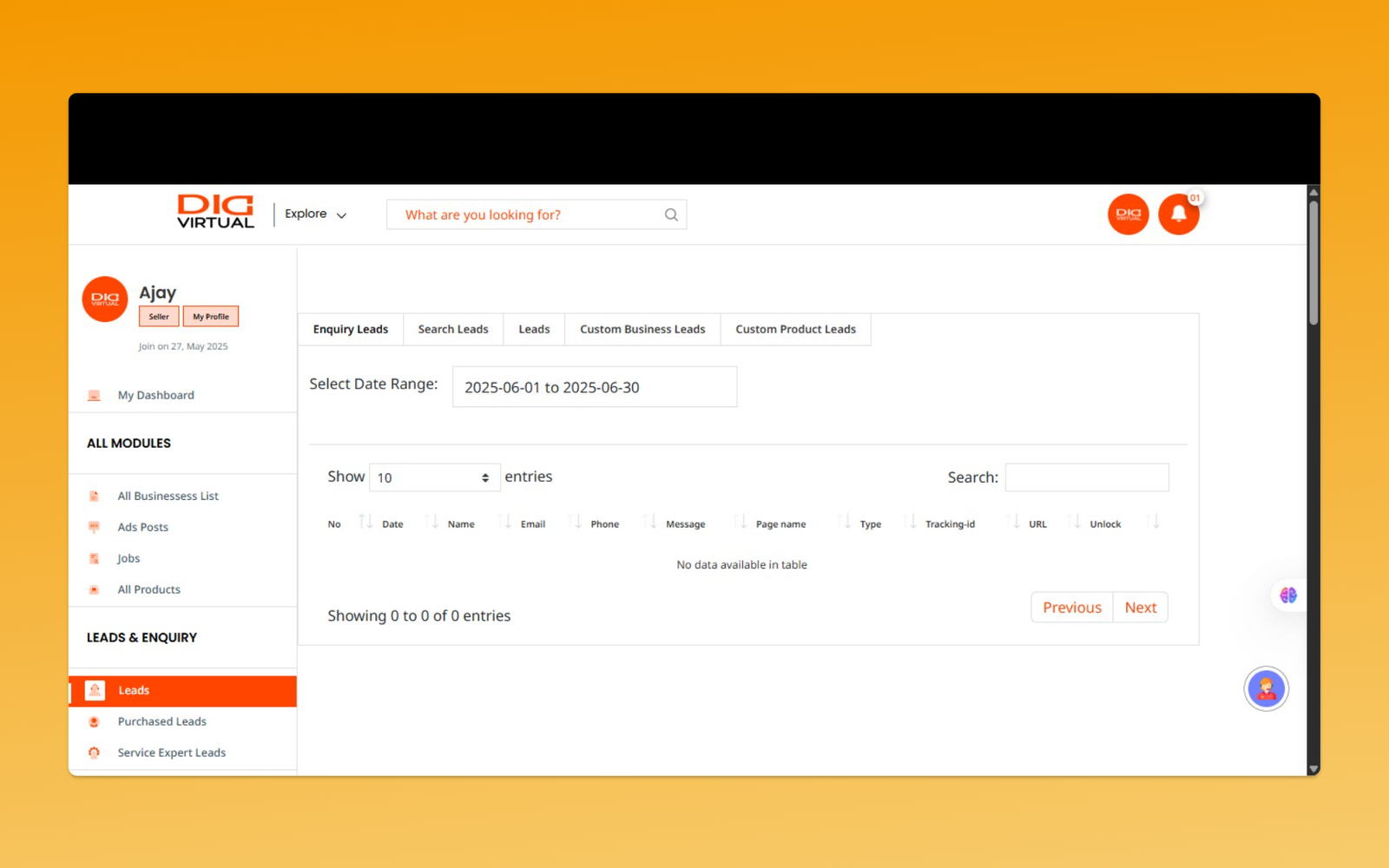The image size is (1389, 868).
Task: Switch to the Leads tab
Action: point(534,330)
